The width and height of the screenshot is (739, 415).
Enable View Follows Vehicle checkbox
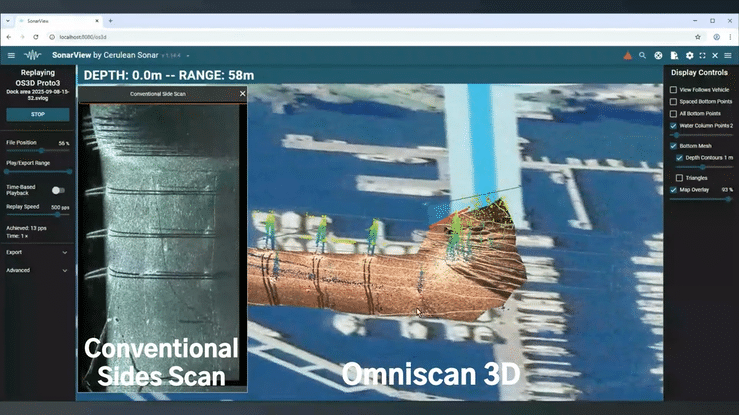(674, 90)
